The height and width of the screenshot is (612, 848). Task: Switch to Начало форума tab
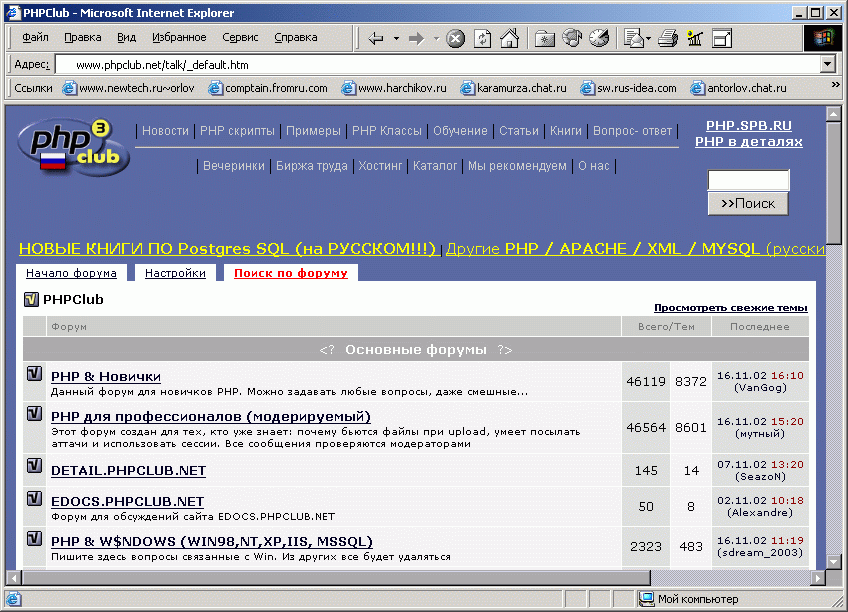(71, 273)
